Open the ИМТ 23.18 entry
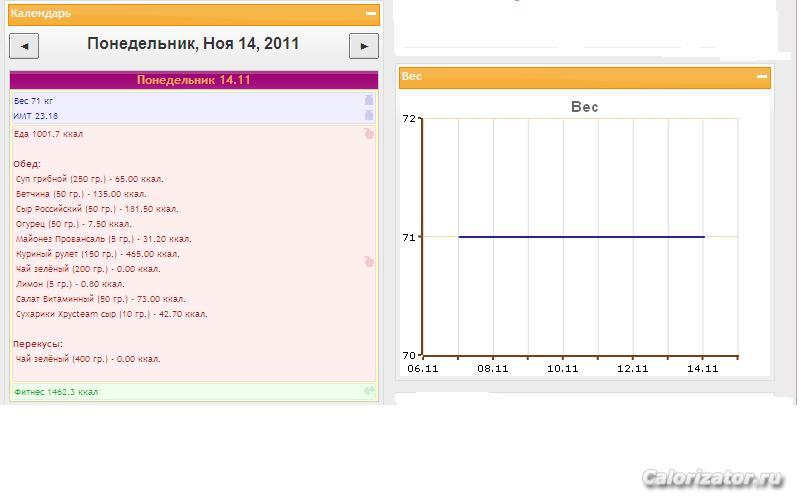 tap(35, 116)
